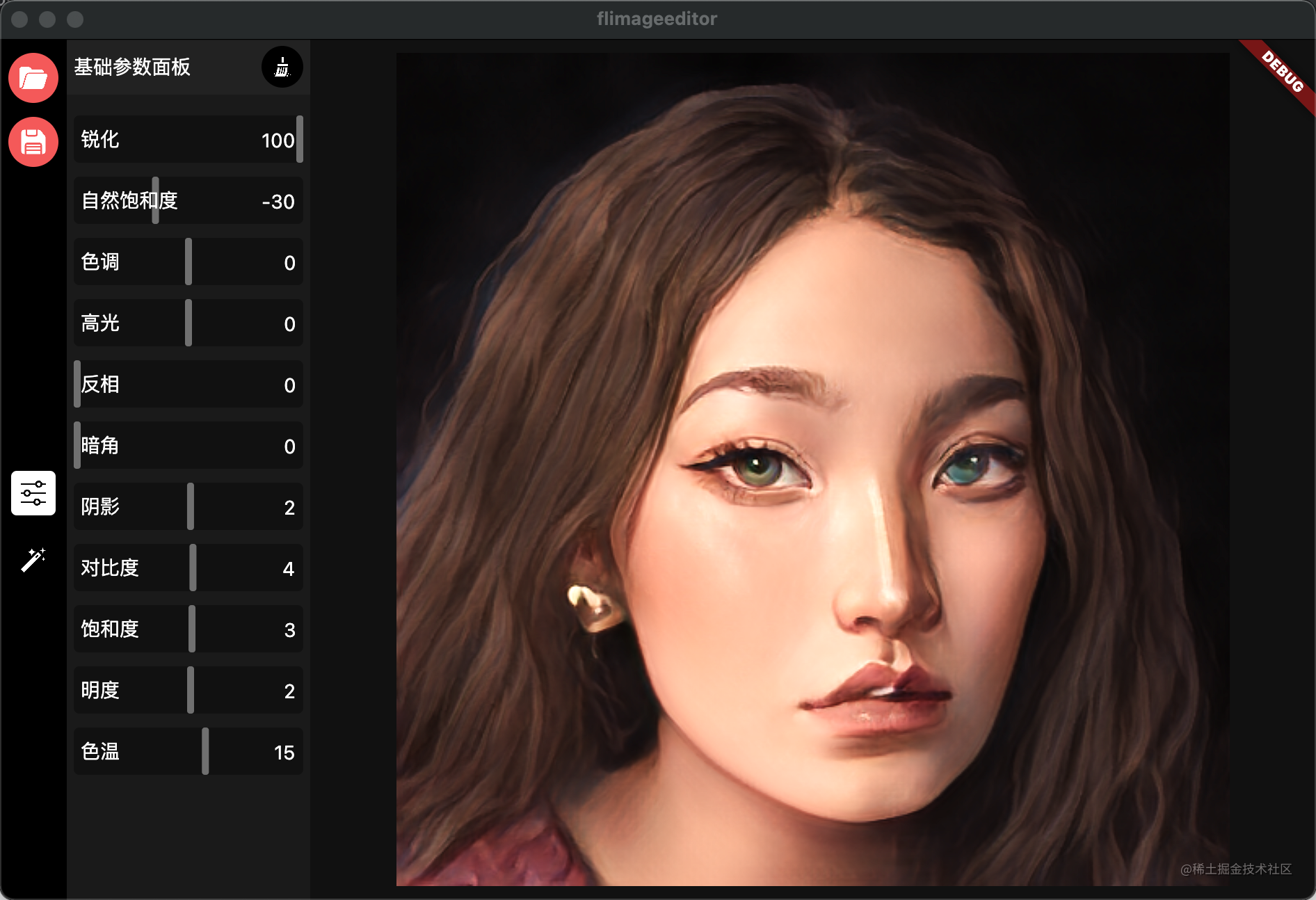Click the 饱和度 saturation slider handle
Screen dimensions: 1316x900
point(192,629)
